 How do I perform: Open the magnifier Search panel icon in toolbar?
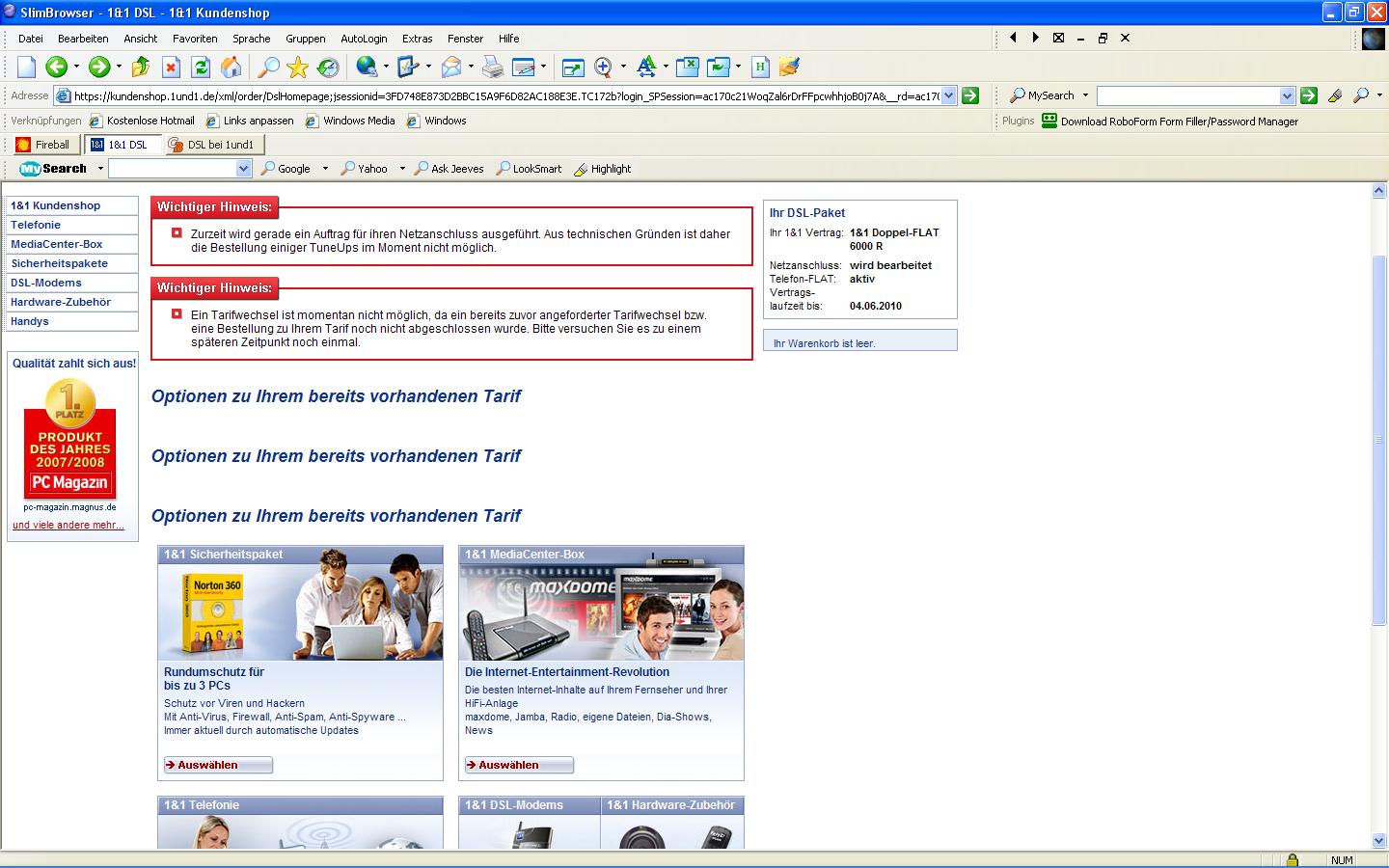pyautogui.click(x=268, y=67)
